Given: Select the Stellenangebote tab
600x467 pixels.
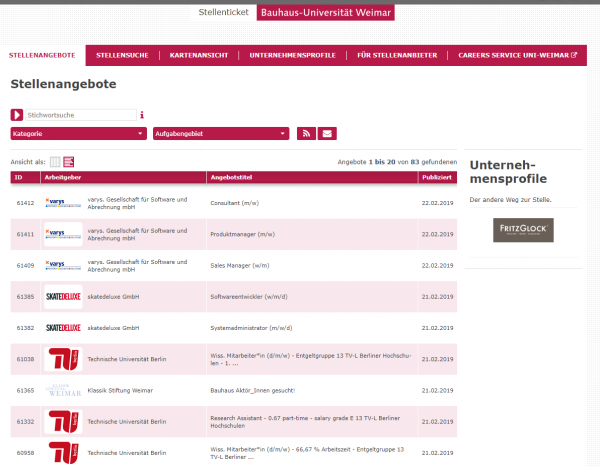Looking at the screenshot, I should click(42, 56).
